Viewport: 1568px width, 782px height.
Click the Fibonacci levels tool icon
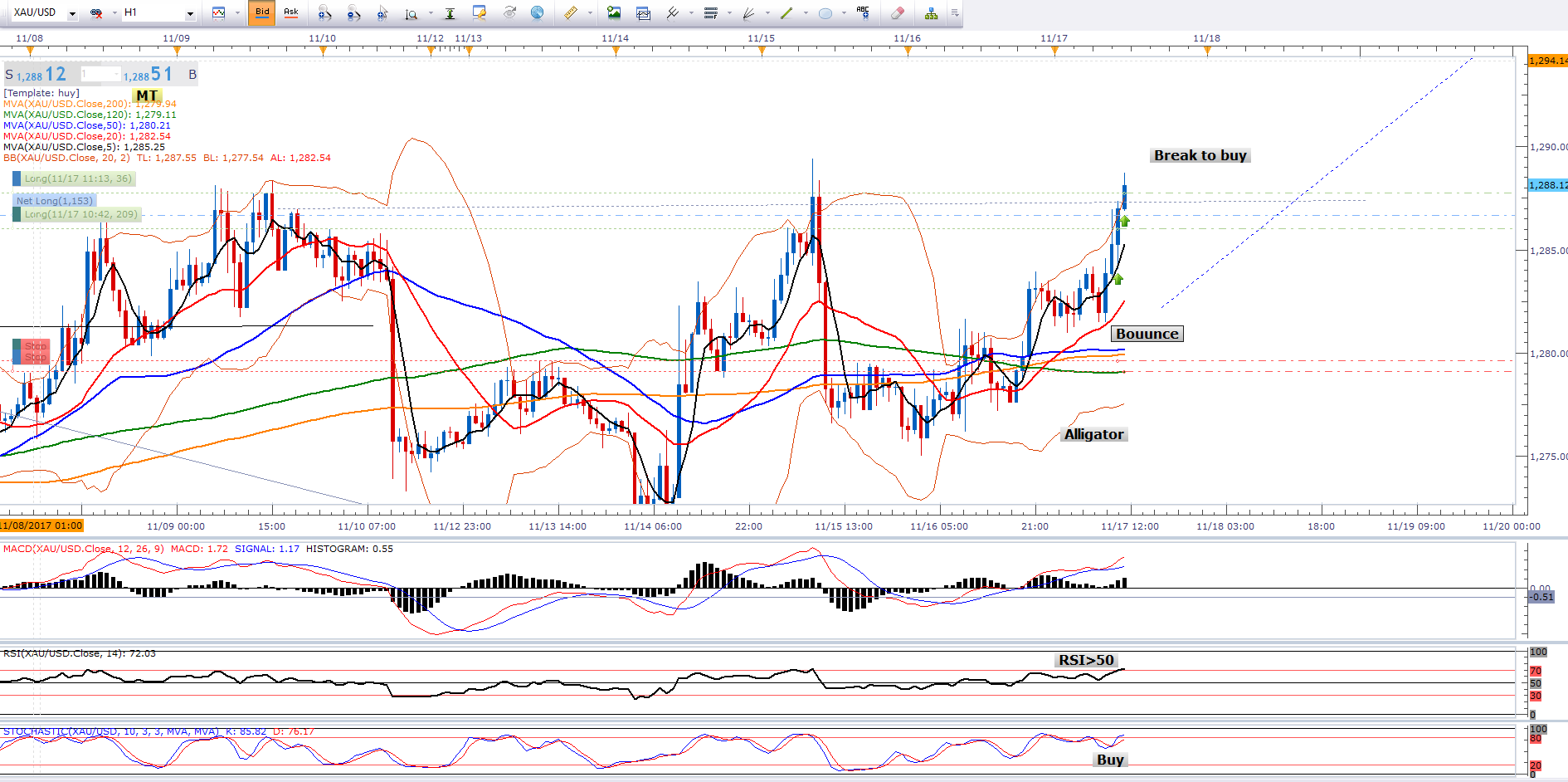point(710,12)
